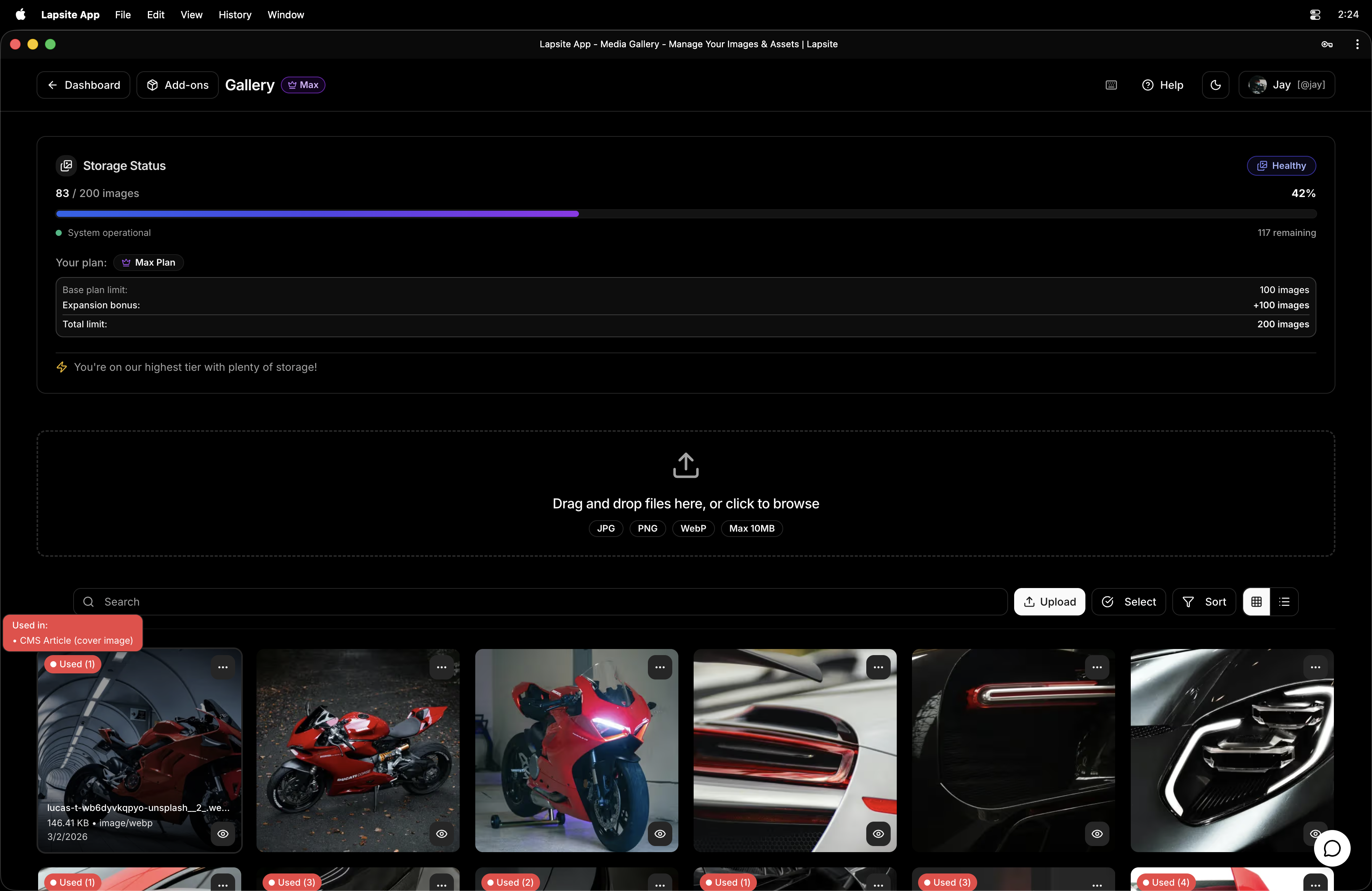The width and height of the screenshot is (1372, 891).
Task: Click the upload arrow icon in dropzone
Action: (685, 465)
